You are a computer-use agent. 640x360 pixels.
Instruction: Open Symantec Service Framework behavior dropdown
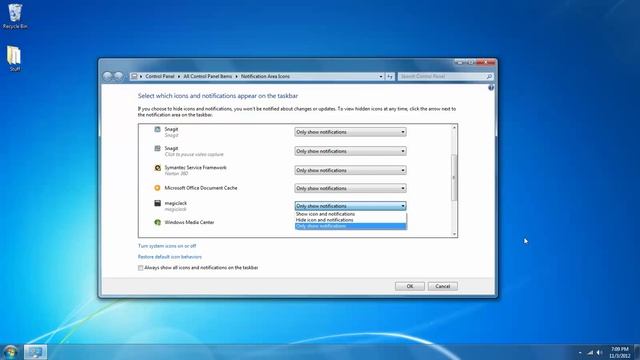pos(350,170)
